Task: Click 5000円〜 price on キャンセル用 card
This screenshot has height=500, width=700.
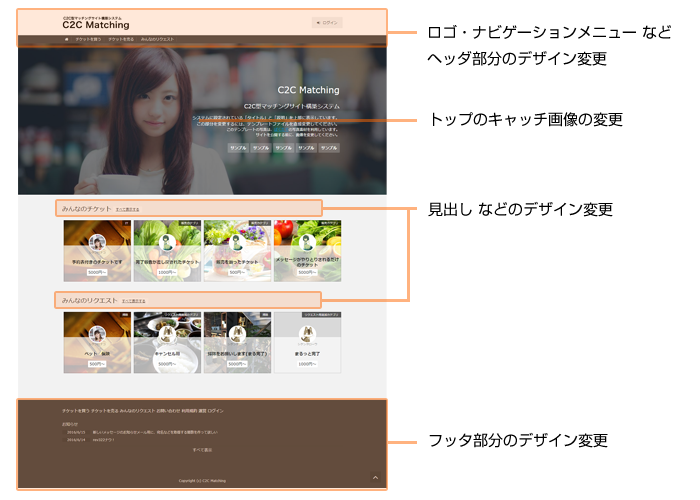Action: [x=167, y=364]
